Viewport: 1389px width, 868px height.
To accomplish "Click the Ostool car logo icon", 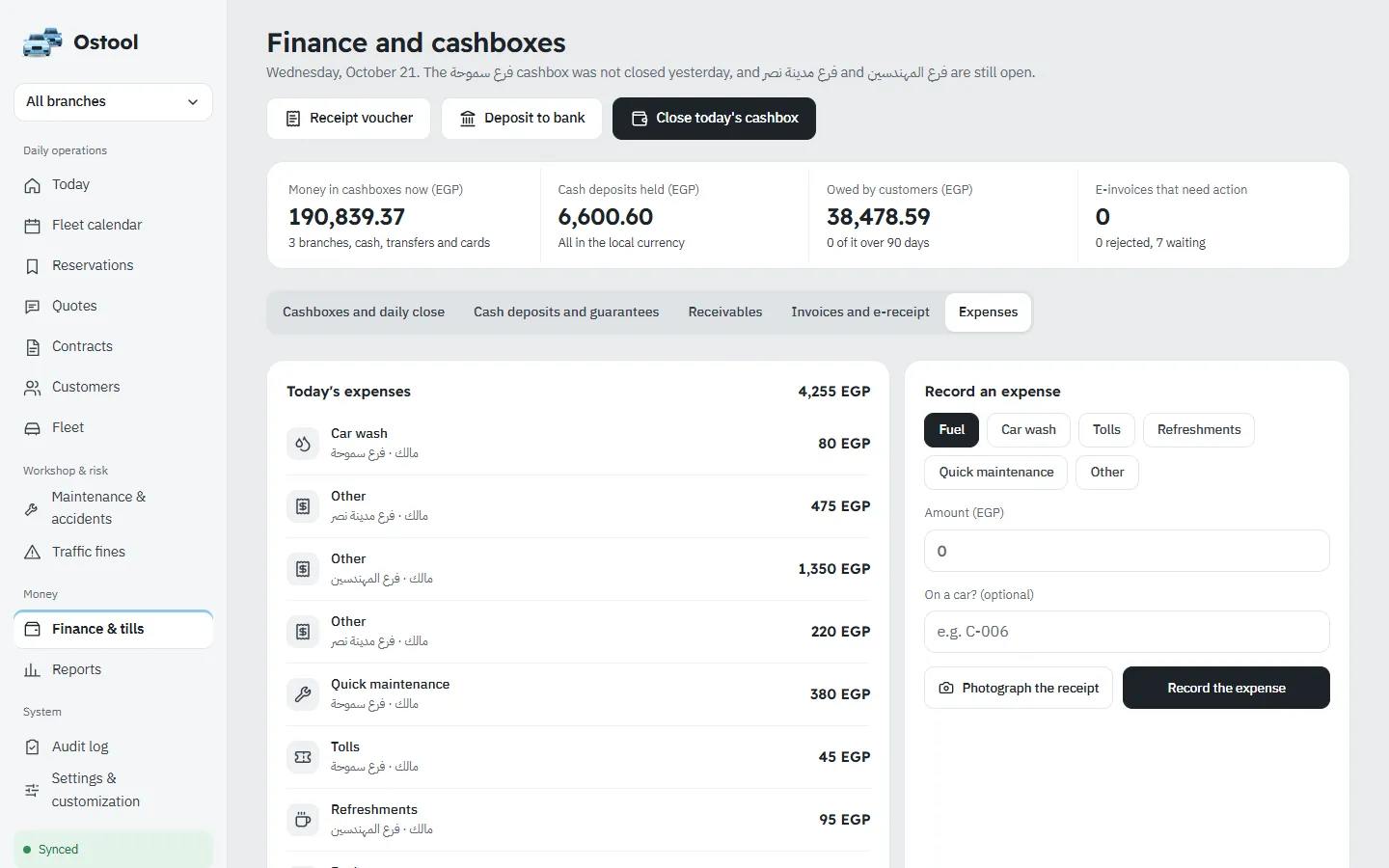I will tap(42, 42).
